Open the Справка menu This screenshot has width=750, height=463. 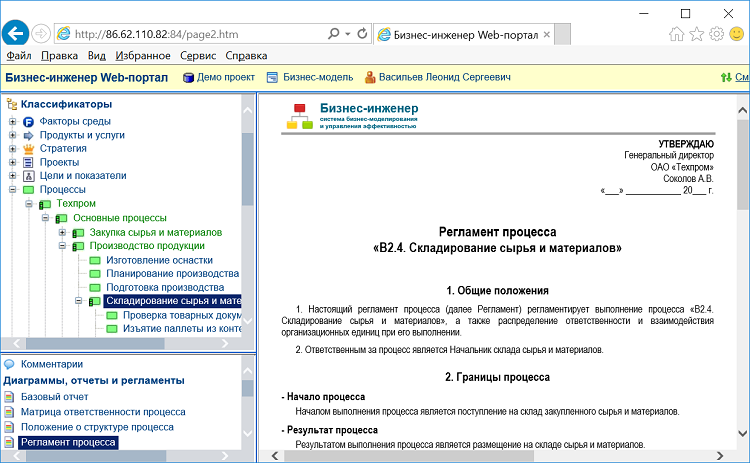246,56
